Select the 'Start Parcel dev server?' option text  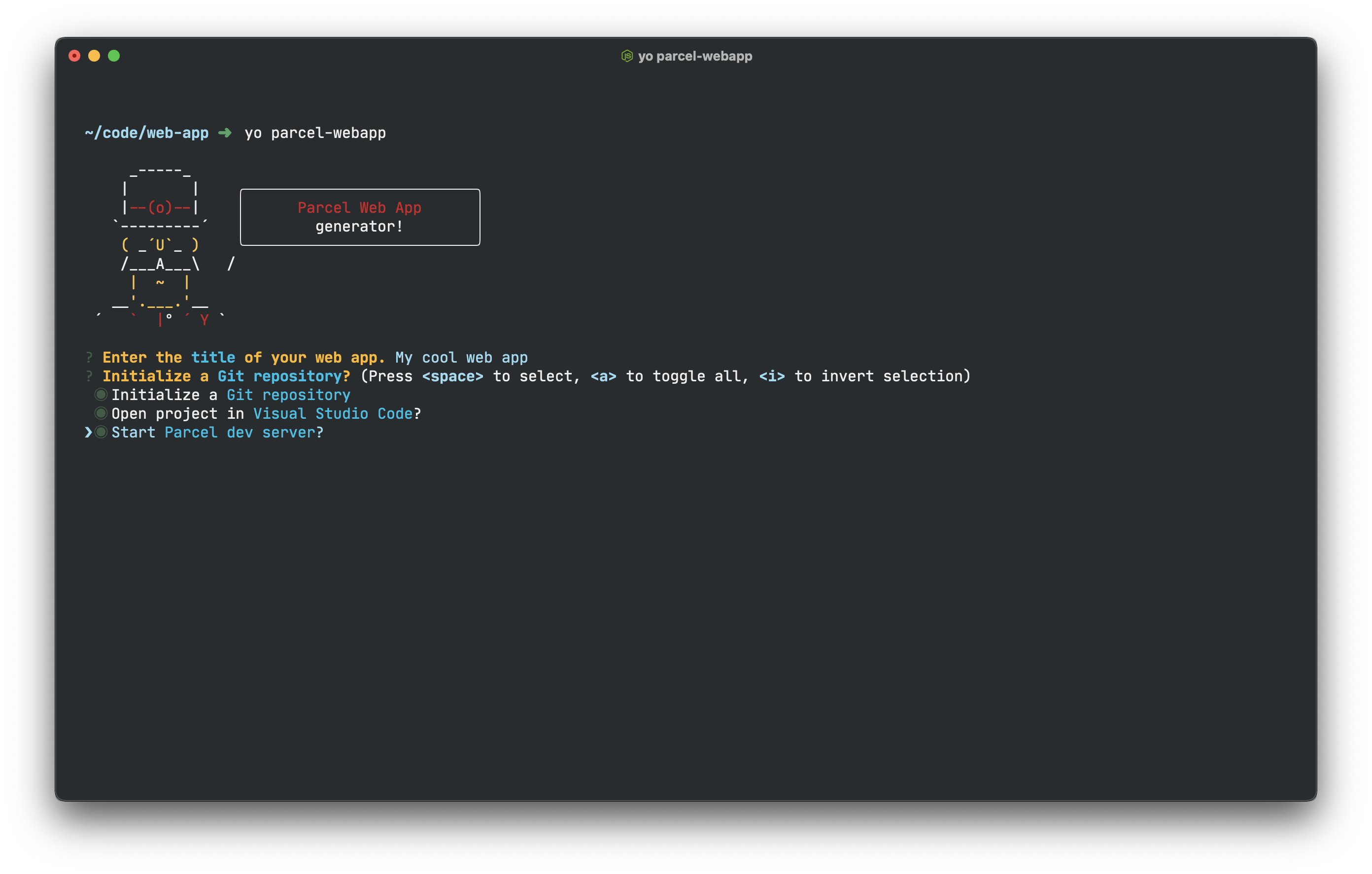pos(217,433)
